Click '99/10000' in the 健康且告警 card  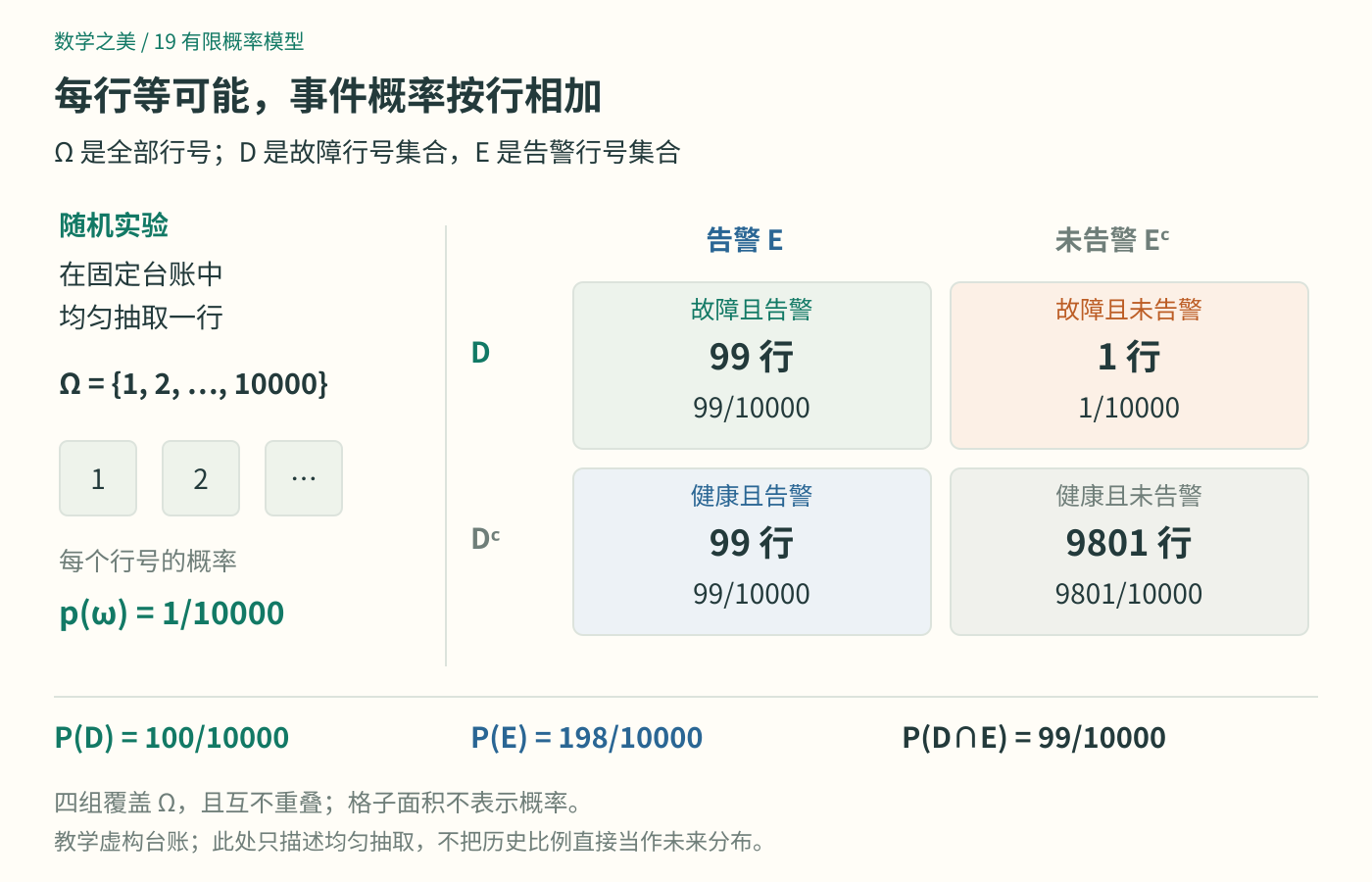point(752,594)
